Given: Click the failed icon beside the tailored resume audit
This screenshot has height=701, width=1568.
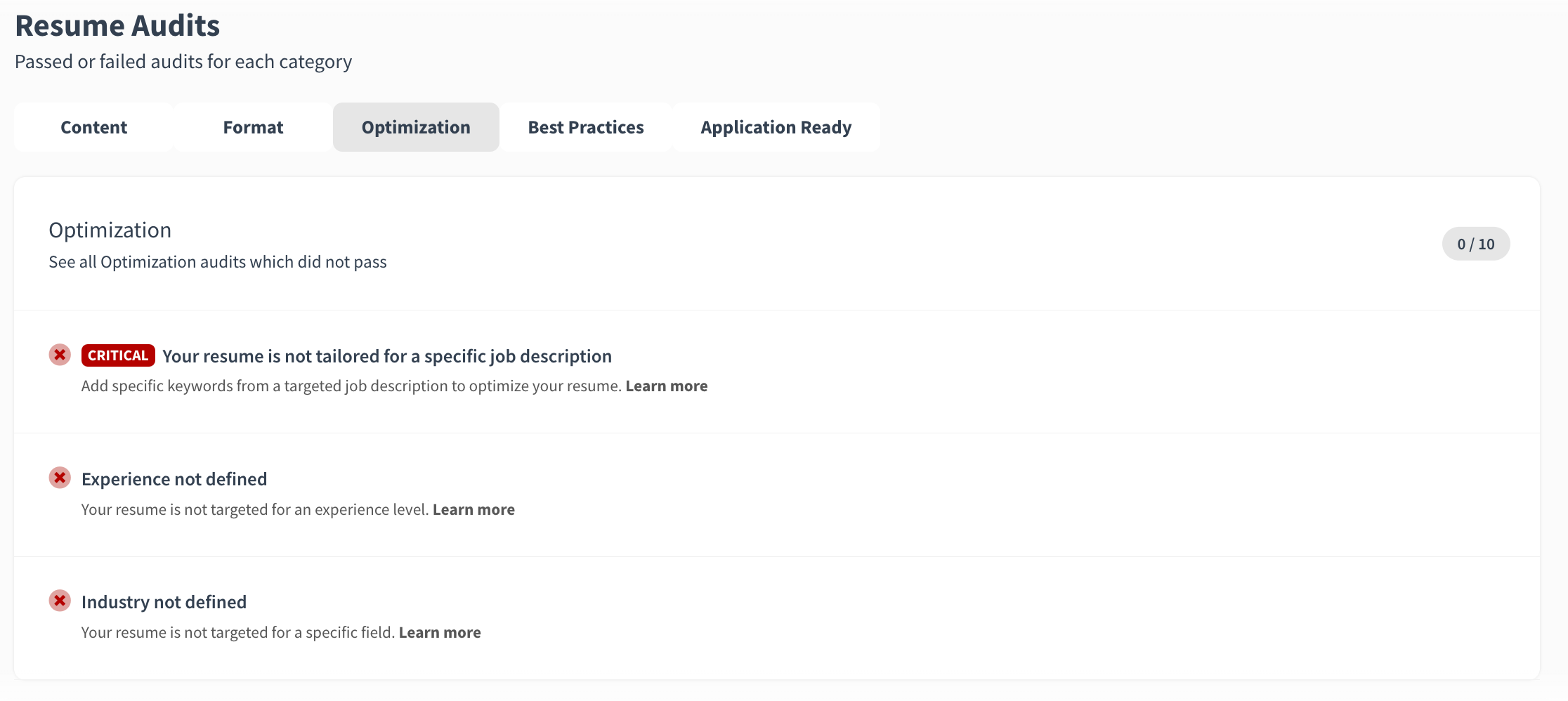Looking at the screenshot, I should (60, 355).
